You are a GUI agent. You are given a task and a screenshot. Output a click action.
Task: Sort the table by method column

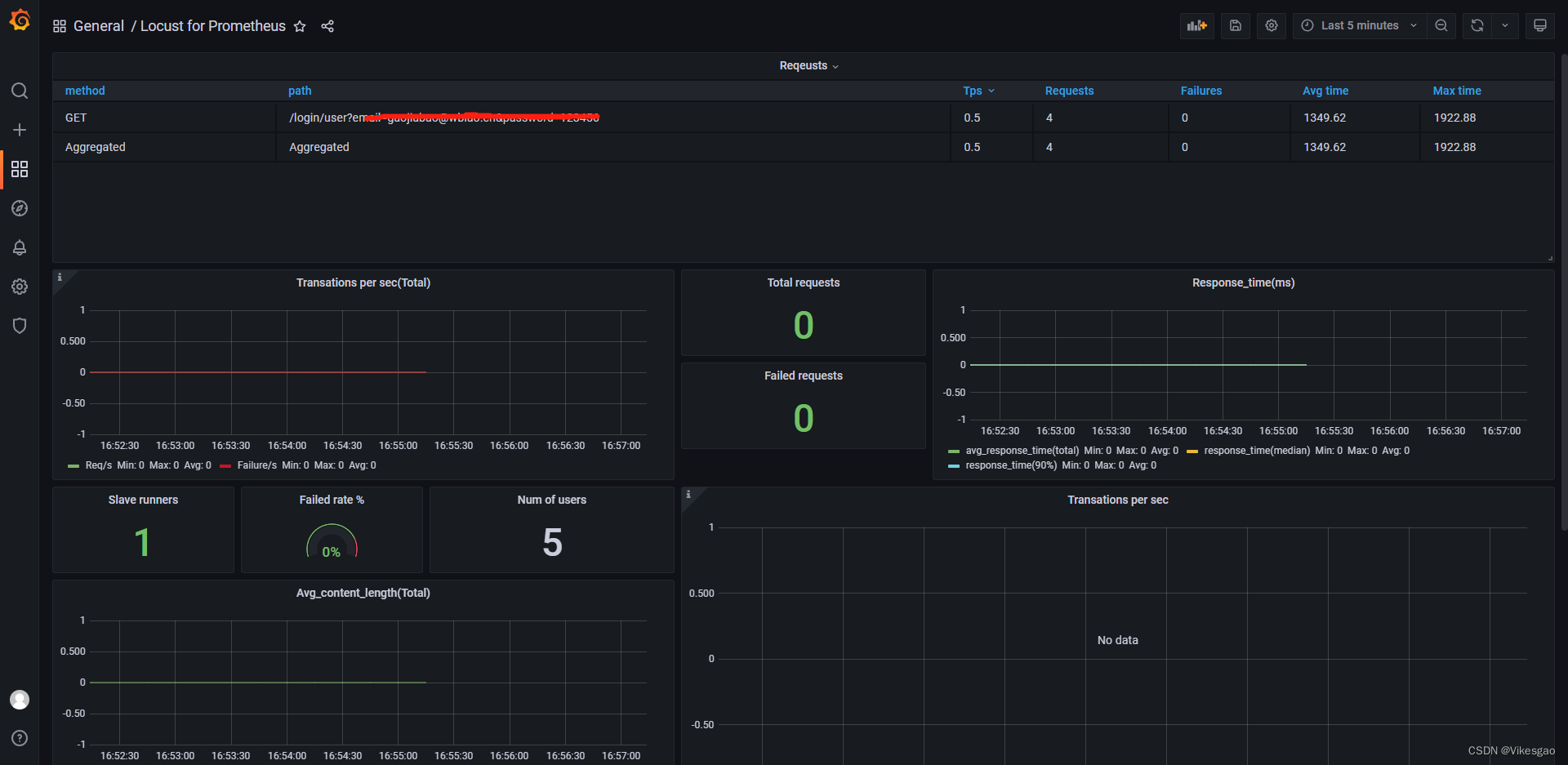point(85,91)
